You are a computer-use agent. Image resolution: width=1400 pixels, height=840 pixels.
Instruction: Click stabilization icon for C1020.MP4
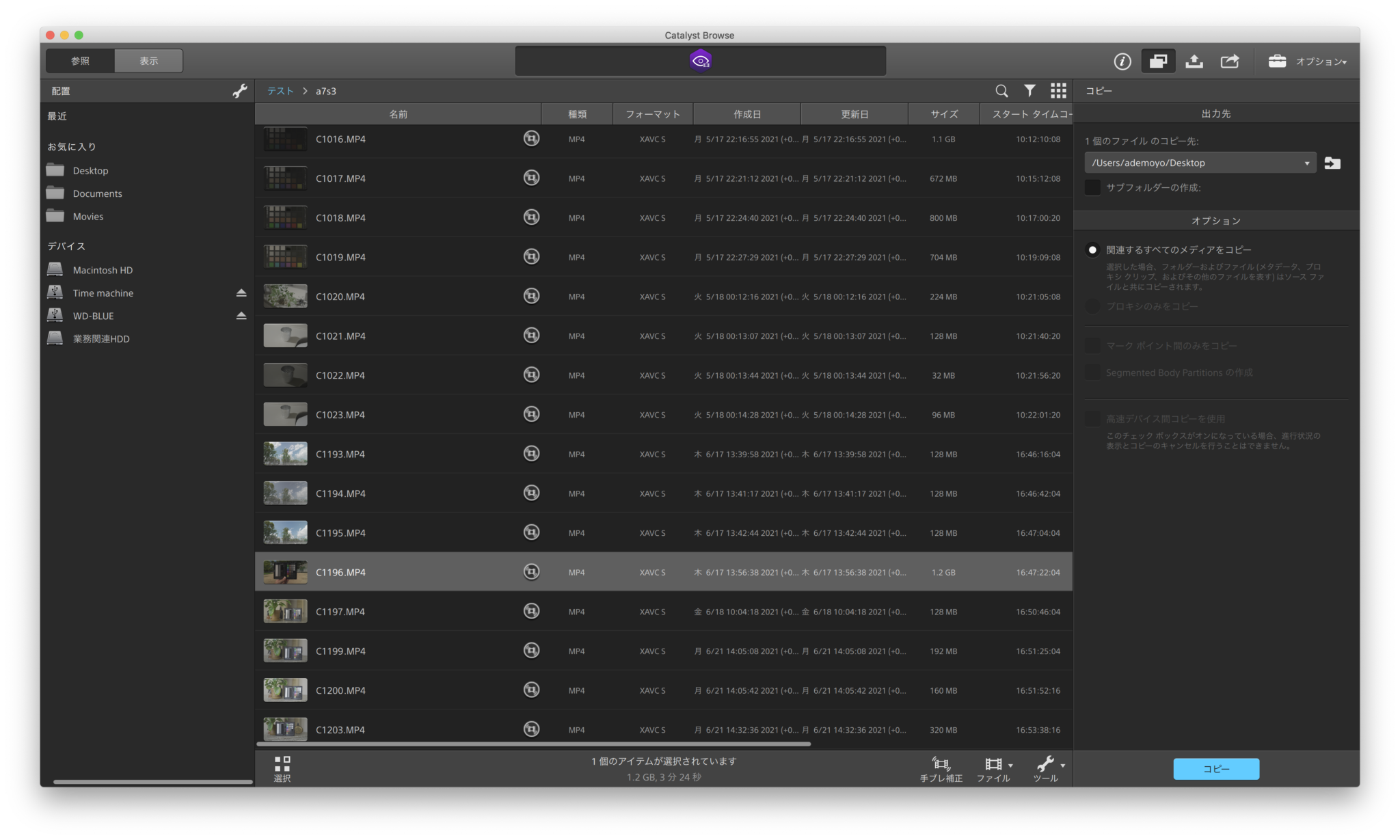[531, 296]
